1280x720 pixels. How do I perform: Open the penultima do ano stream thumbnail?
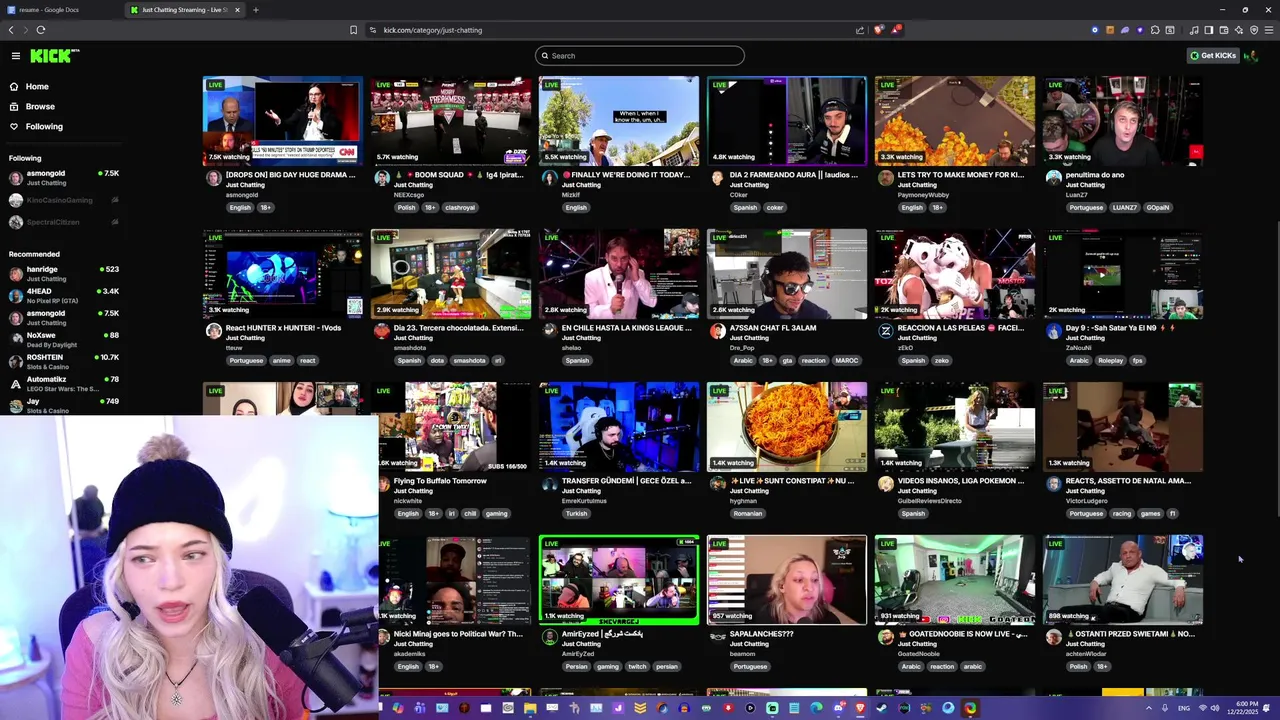(x=1123, y=121)
